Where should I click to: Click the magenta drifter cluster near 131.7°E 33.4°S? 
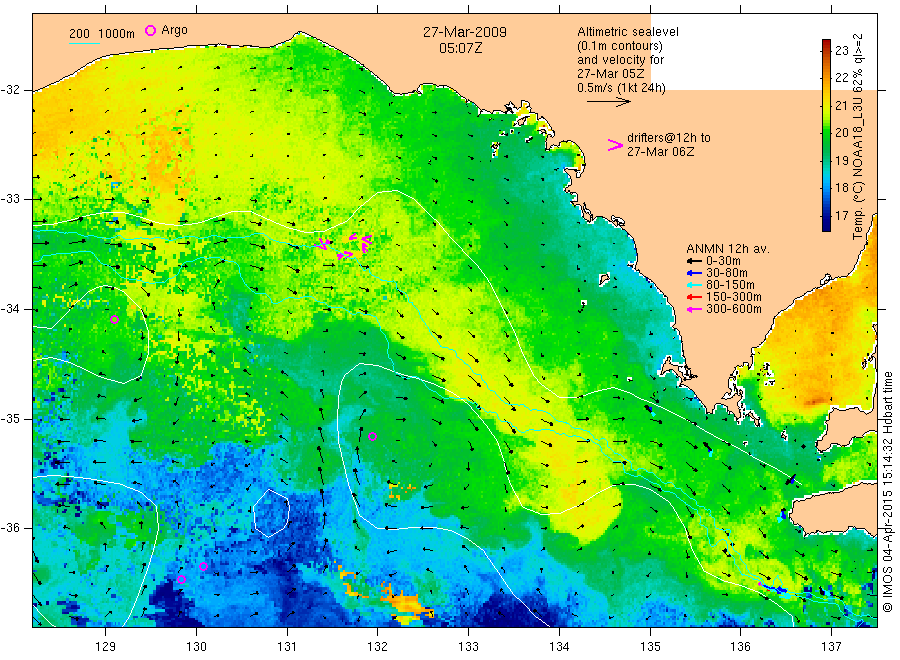[345, 245]
